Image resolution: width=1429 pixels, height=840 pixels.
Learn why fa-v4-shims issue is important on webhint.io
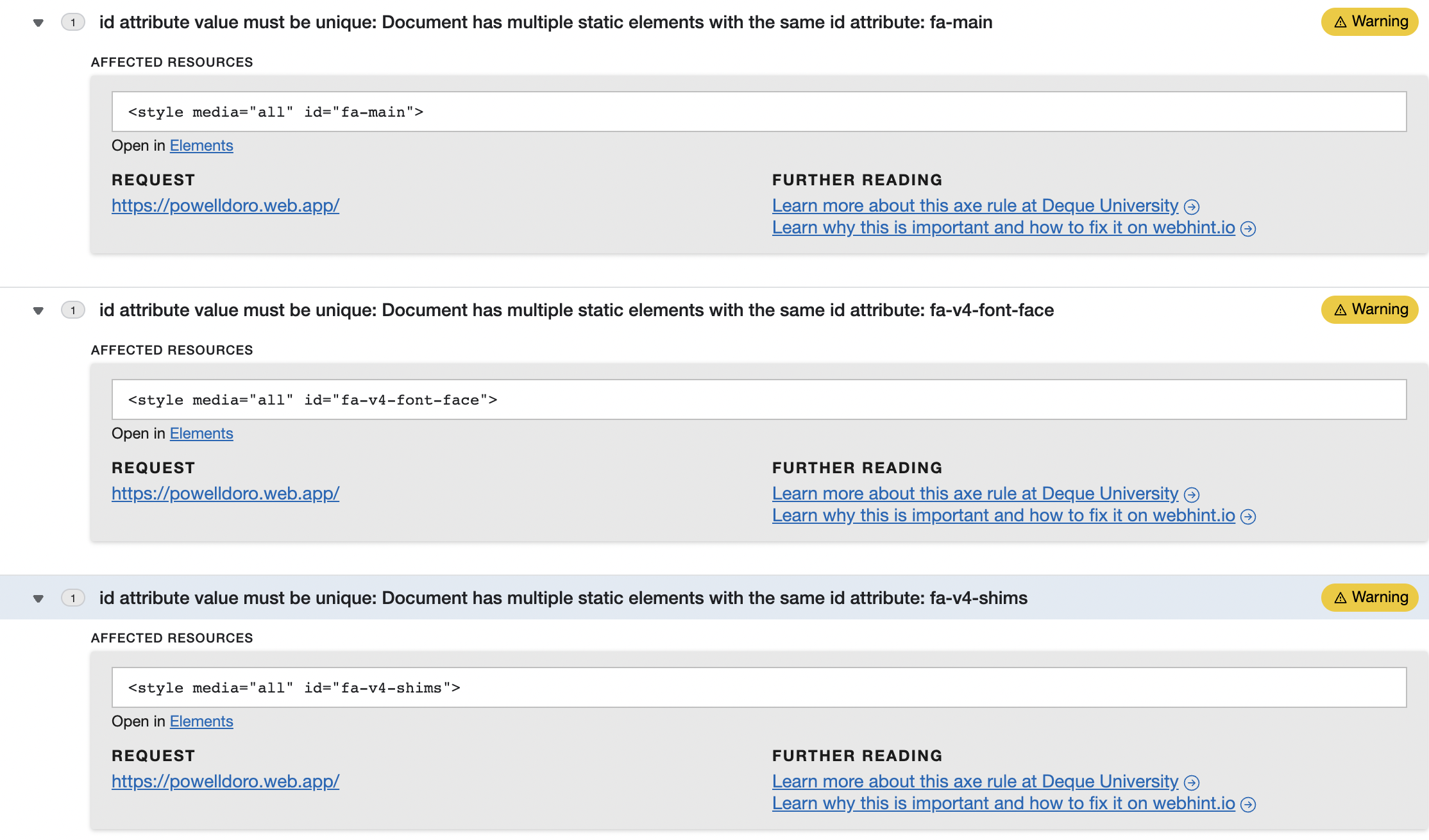[x=1003, y=803]
